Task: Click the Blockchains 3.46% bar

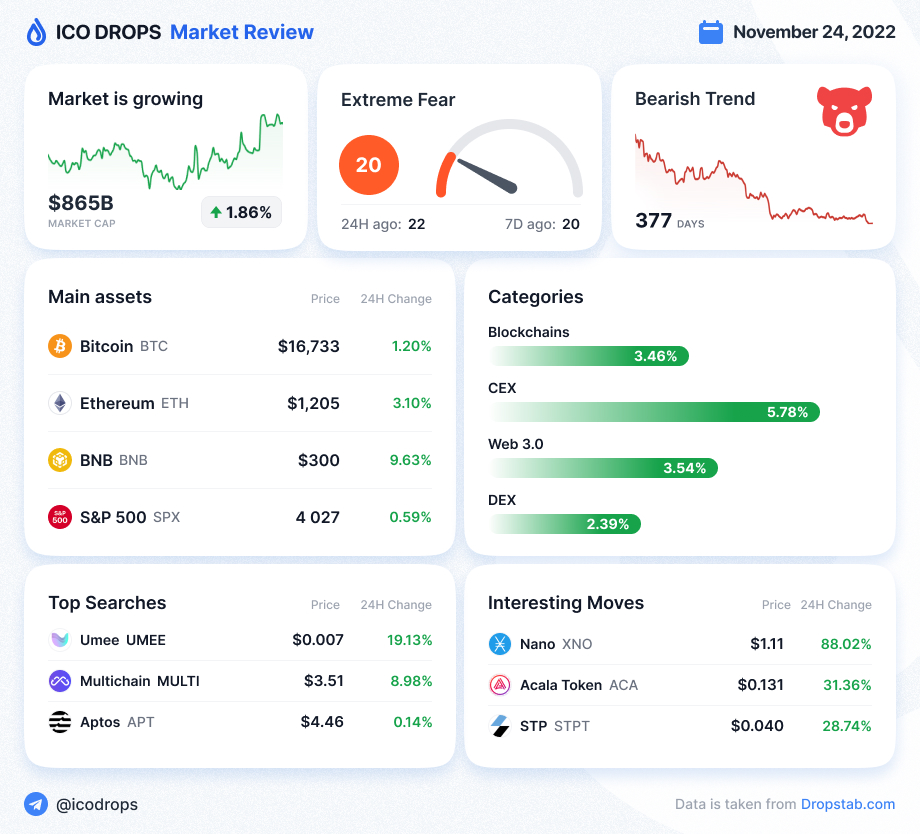Action: (x=588, y=356)
